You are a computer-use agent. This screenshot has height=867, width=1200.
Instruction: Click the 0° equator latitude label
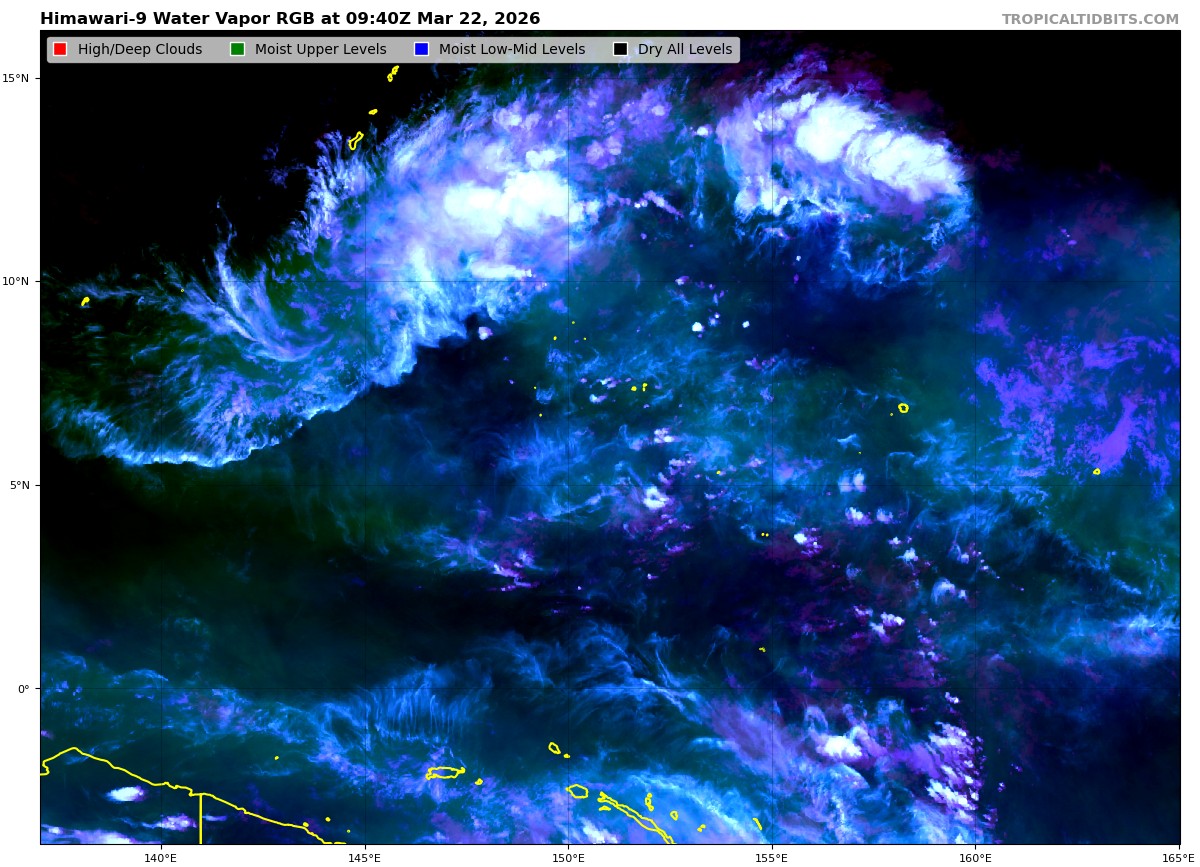tap(24, 689)
